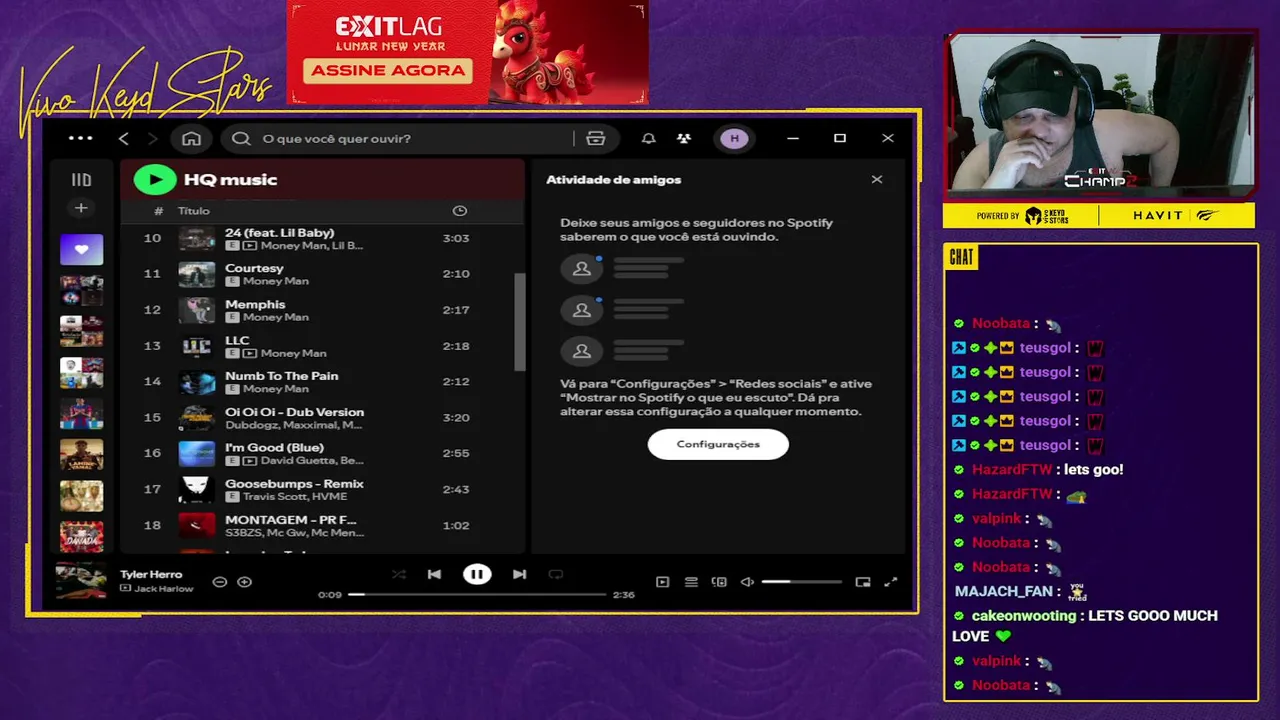
Task: Open Connect to a device
Action: click(719, 582)
